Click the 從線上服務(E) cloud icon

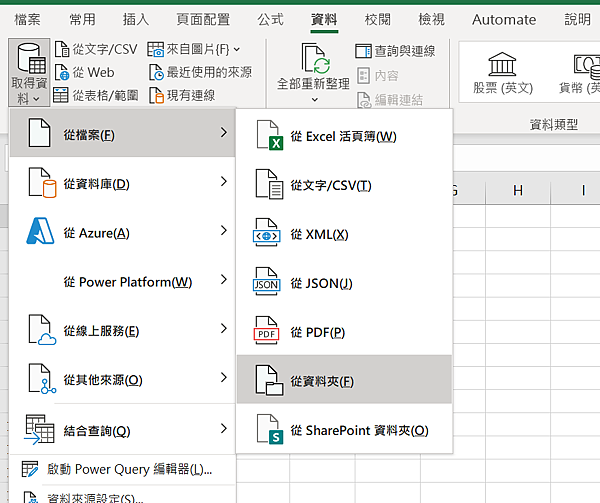[x=42, y=330]
